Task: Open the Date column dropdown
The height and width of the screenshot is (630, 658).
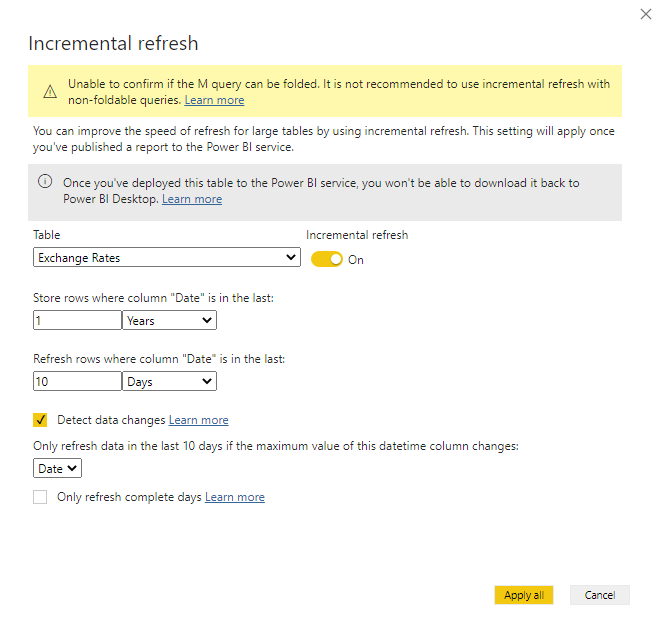Action: click(x=57, y=468)
